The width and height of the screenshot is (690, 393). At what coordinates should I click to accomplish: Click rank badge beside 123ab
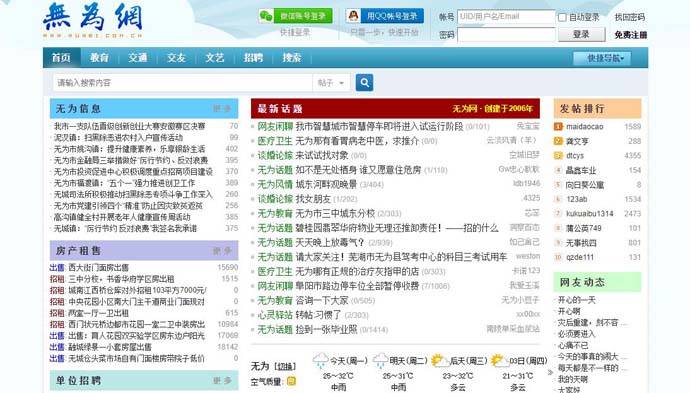(558, 199)
